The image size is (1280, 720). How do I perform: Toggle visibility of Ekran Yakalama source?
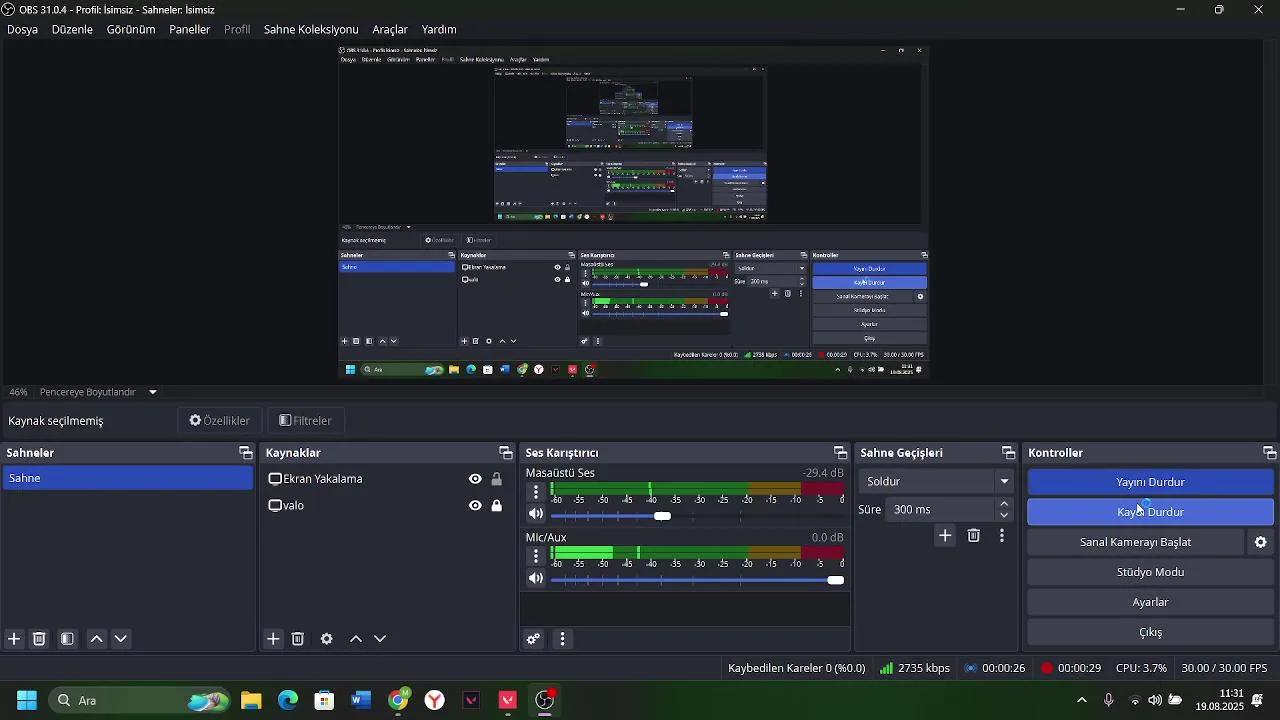pos(475,479)
